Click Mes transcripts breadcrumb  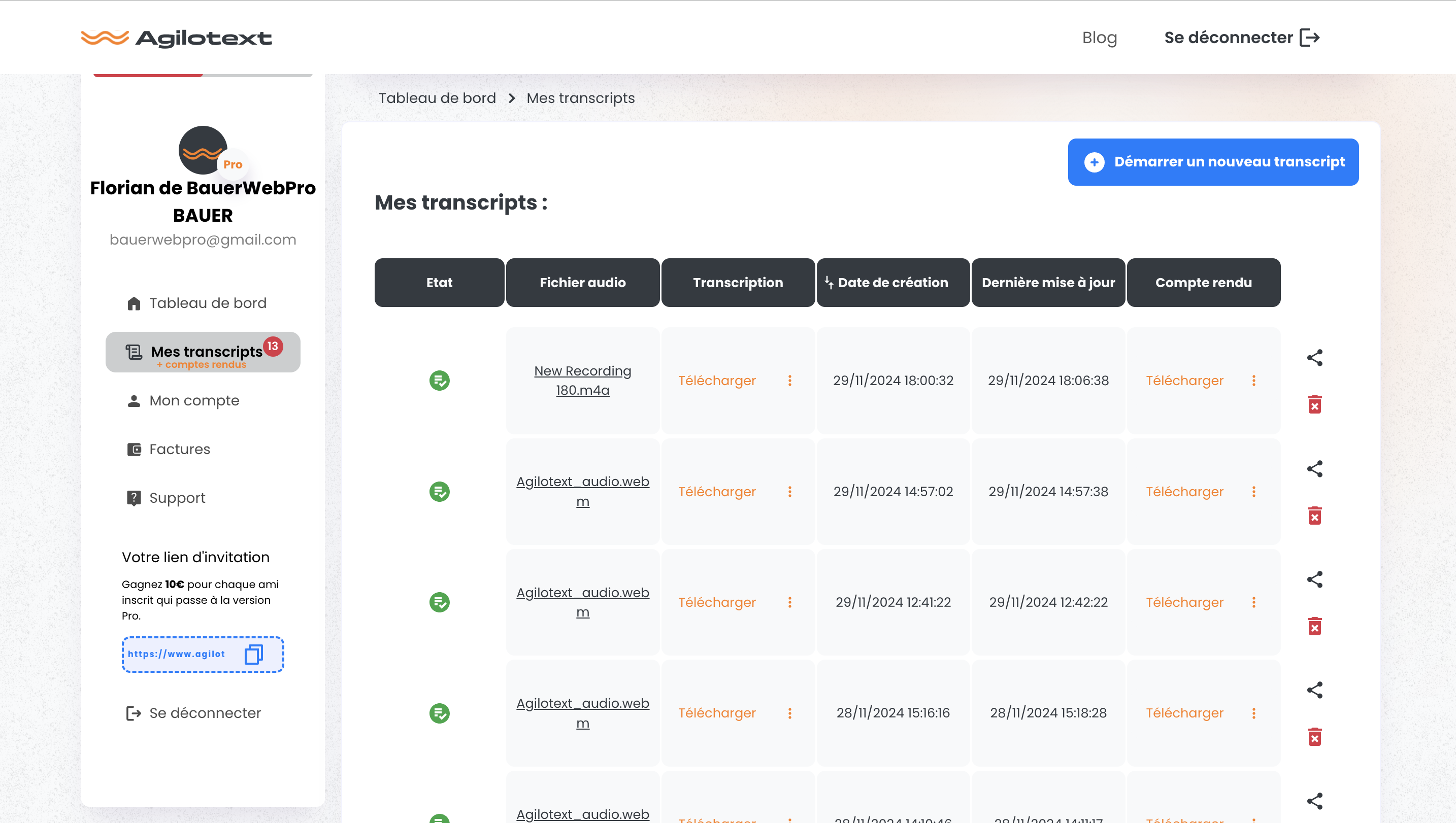[x=581, y=98]
